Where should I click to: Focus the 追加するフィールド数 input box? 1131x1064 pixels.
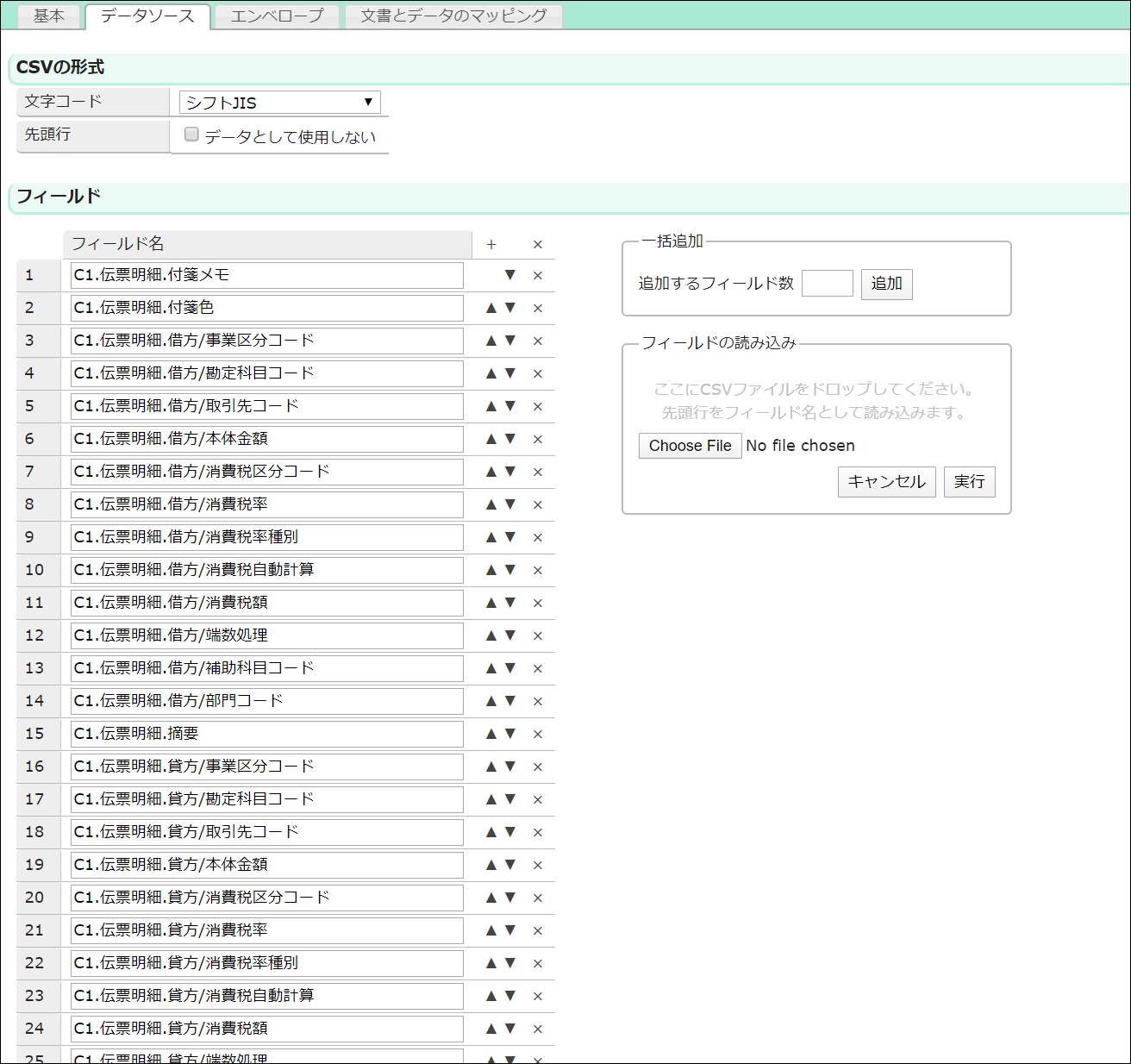click(x=827, y=284)
